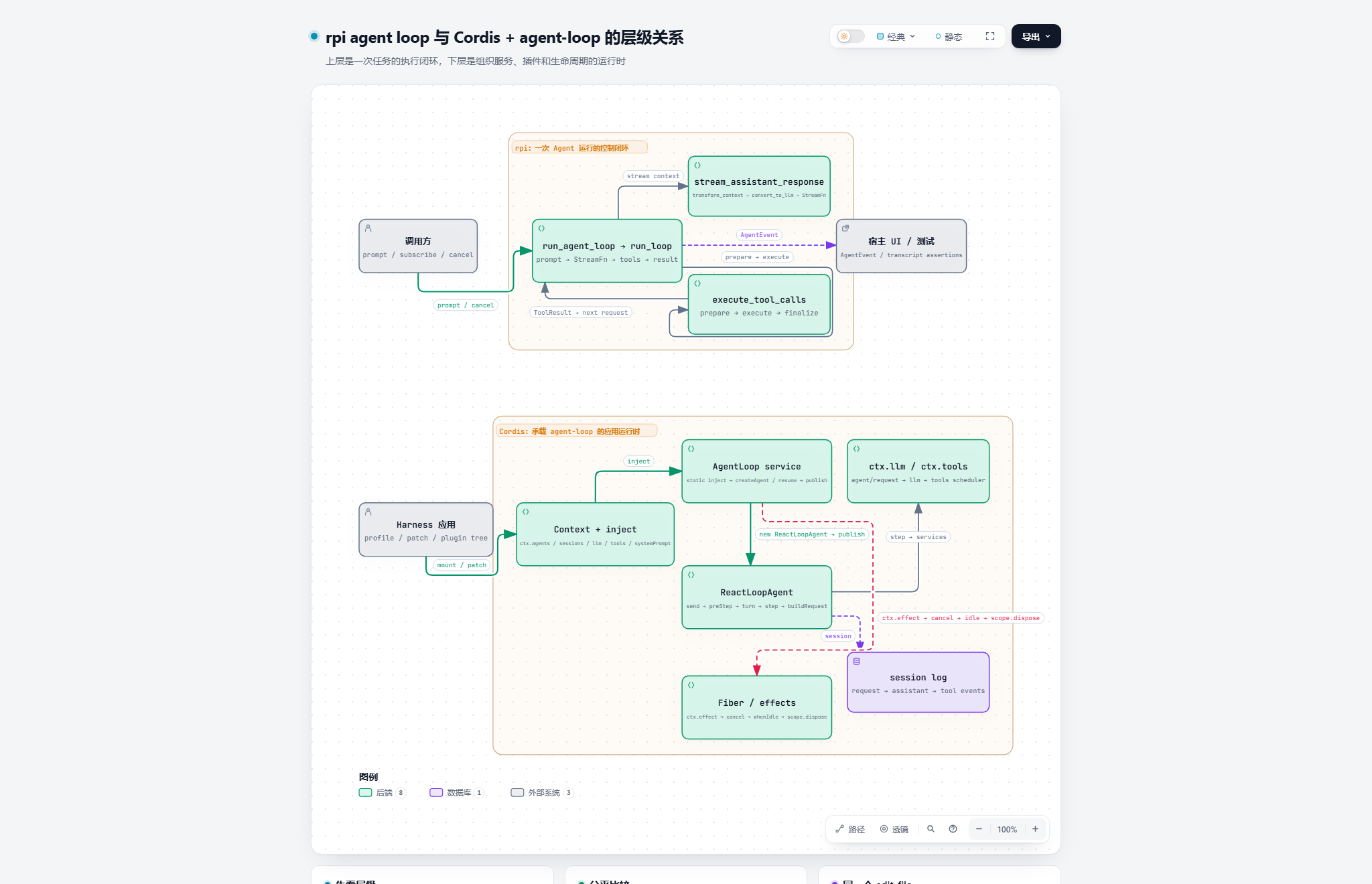Image resolution: width=1372 pixels, height=884 pixels.
Task: Toggle the 数据库 legend filter
Action: click(457, 792)
